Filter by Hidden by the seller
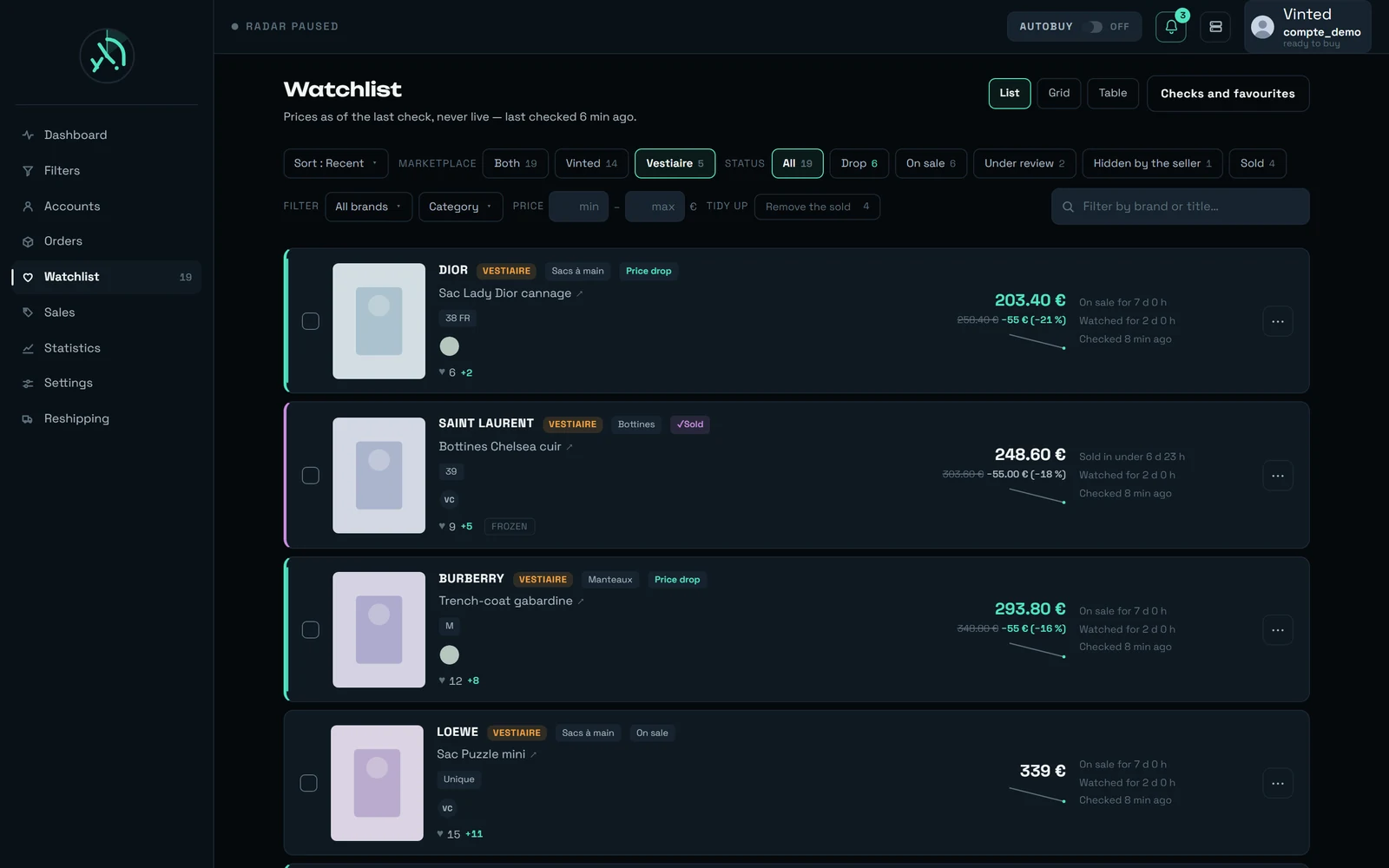Image resolution: width=1389 pixels, height=868 pixels. click(x=1152, y=163)
